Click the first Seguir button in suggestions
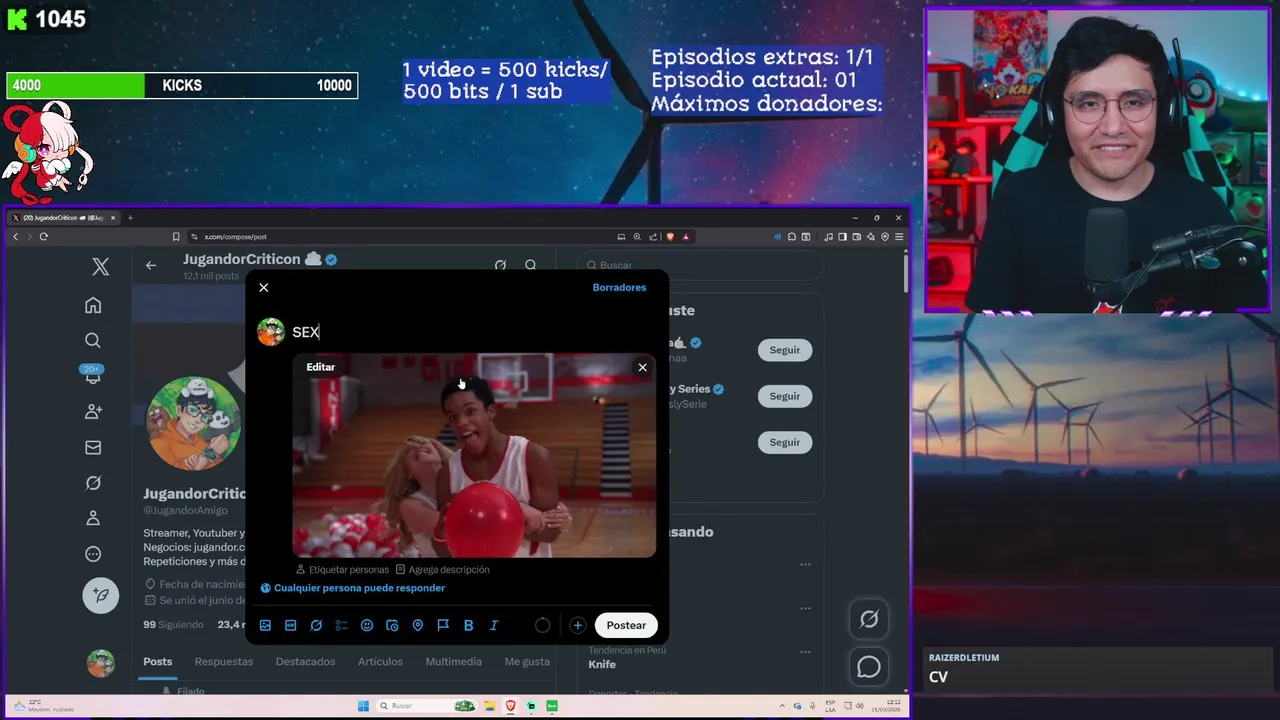This screenshot has width=1280, height=720. [785, 350]
